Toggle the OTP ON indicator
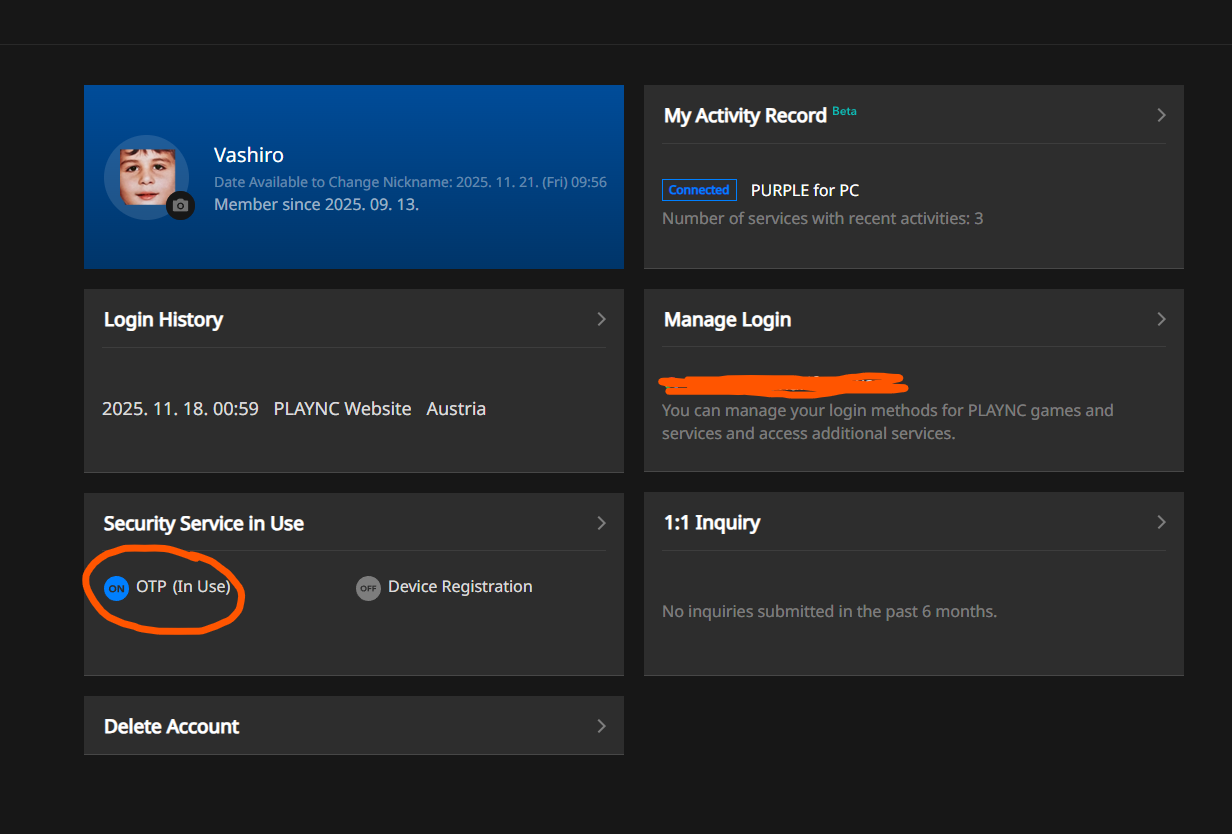Screen dimensions: 1232x834 coord(116,588)
